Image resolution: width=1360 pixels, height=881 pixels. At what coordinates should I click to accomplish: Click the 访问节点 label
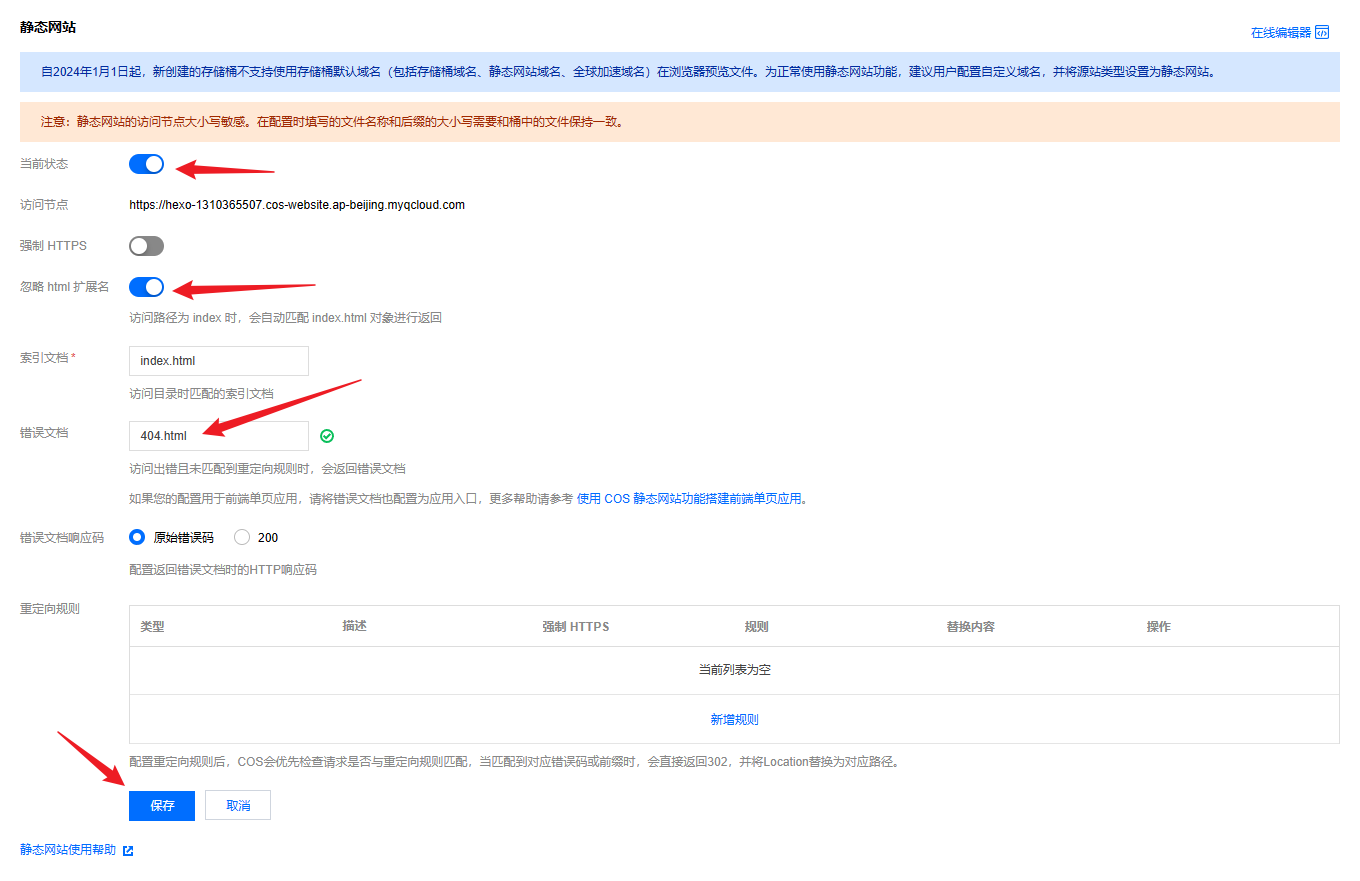(44, 205)
